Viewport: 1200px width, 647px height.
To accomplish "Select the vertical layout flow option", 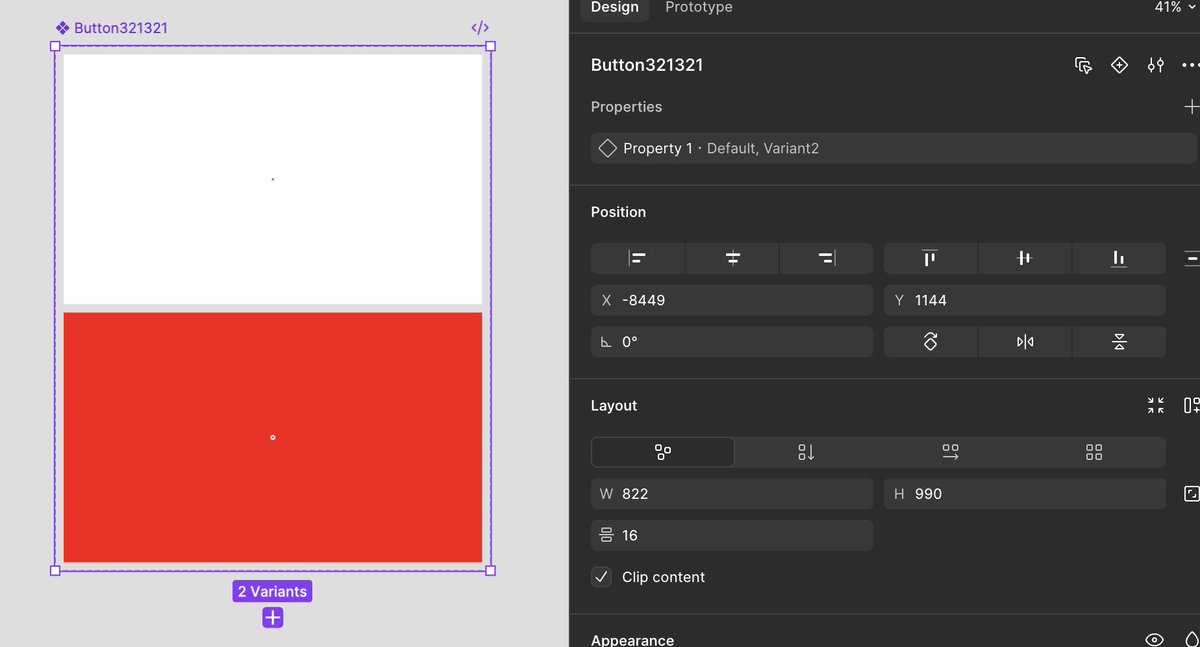I will click(806, 452).
